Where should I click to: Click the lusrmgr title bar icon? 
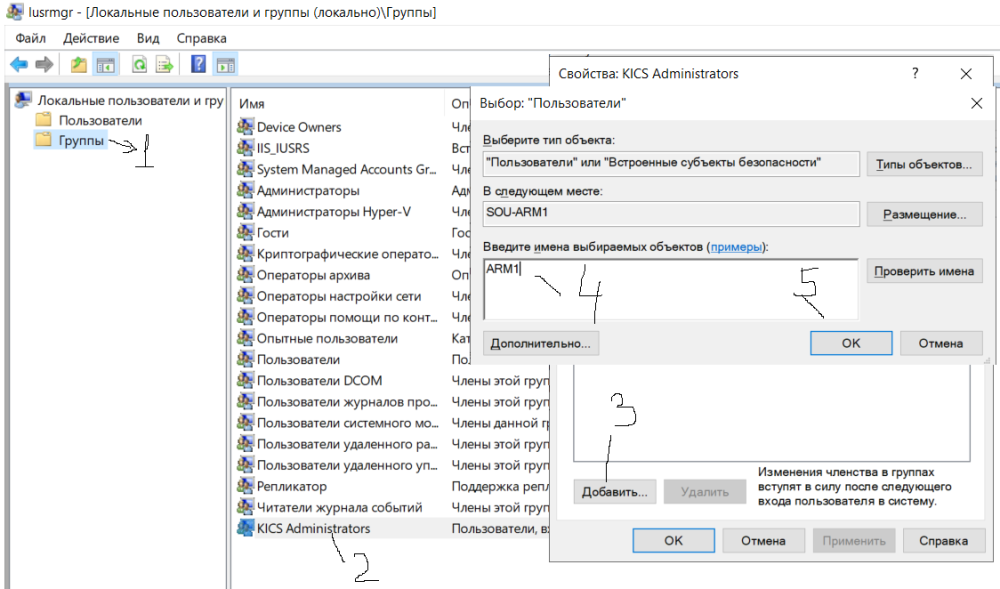click(14, 11)
